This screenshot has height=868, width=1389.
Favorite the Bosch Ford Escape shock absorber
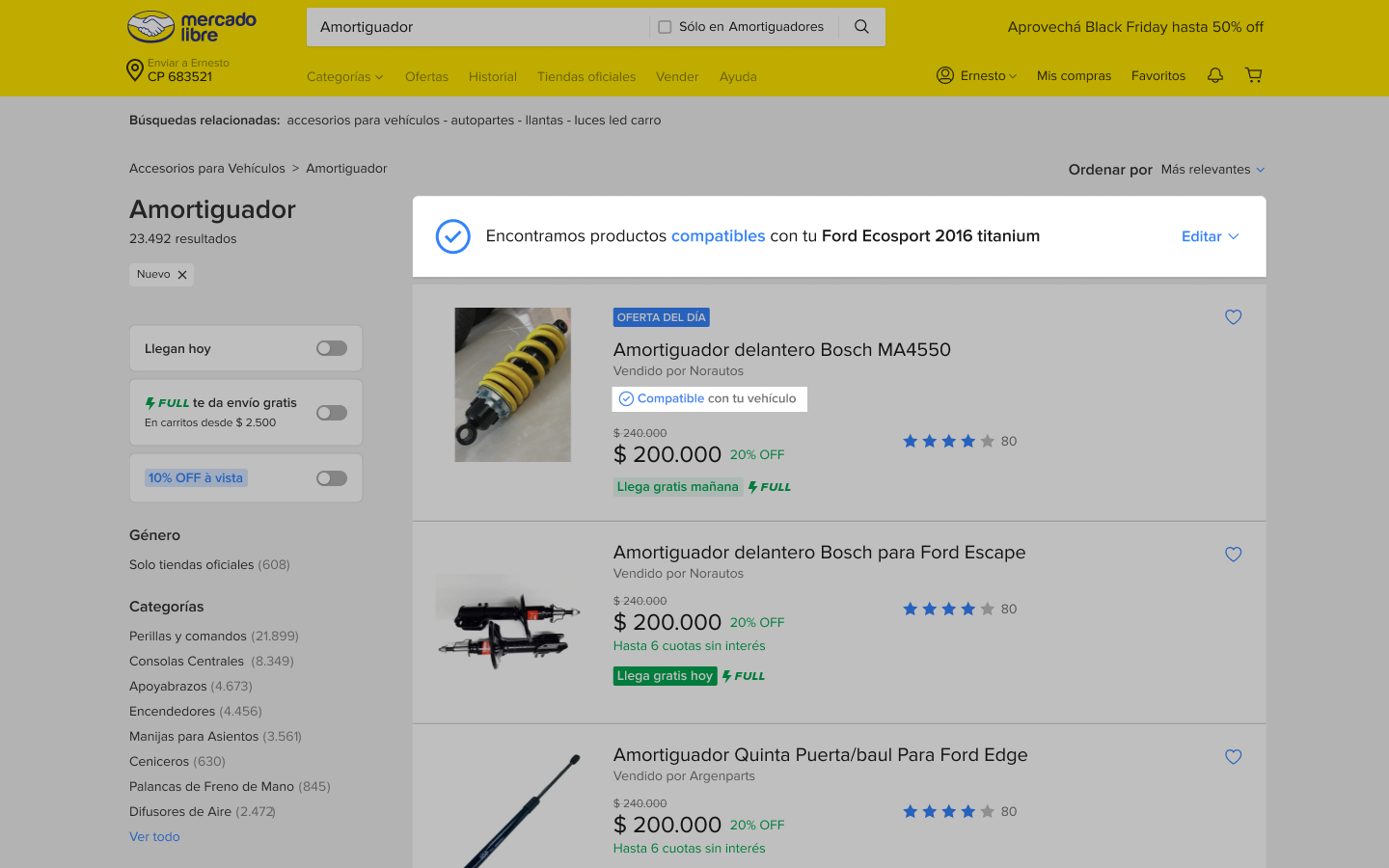tap(1233, 555)
